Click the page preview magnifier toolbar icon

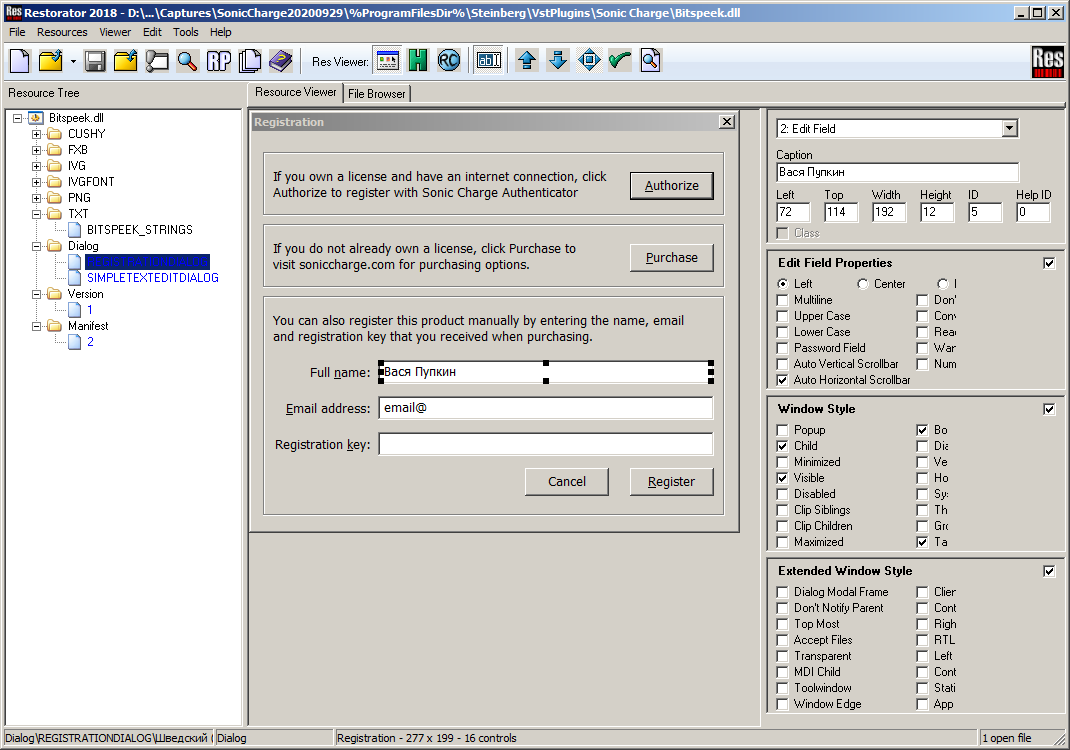pos(651,61)
